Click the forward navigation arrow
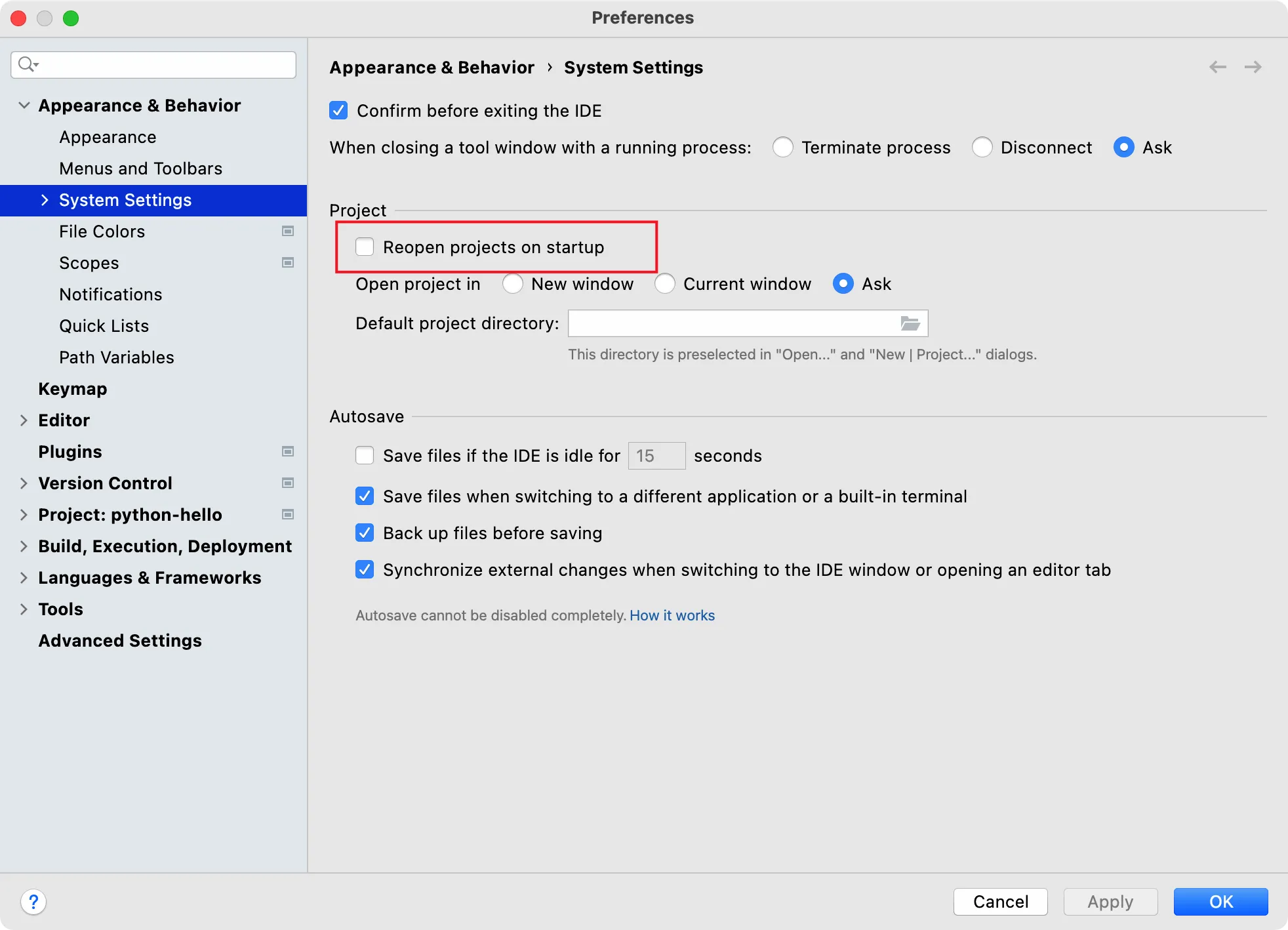The height and width of the screenshot is (930, 1288). click(1253, 67)
